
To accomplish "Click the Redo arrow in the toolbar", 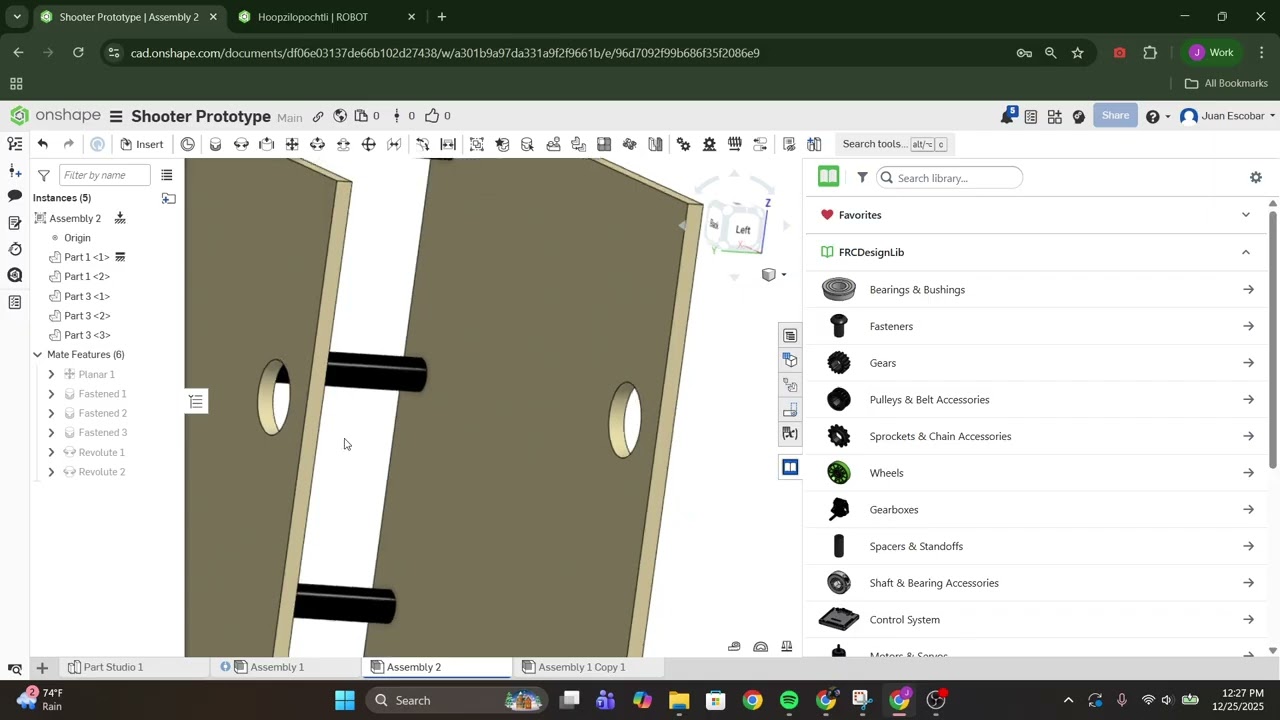I will point(69,144).
